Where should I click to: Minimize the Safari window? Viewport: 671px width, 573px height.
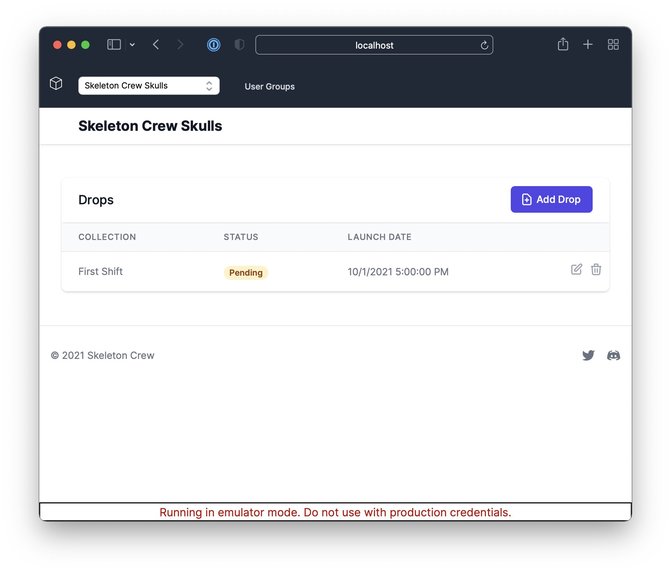click(x=71, y=45)
